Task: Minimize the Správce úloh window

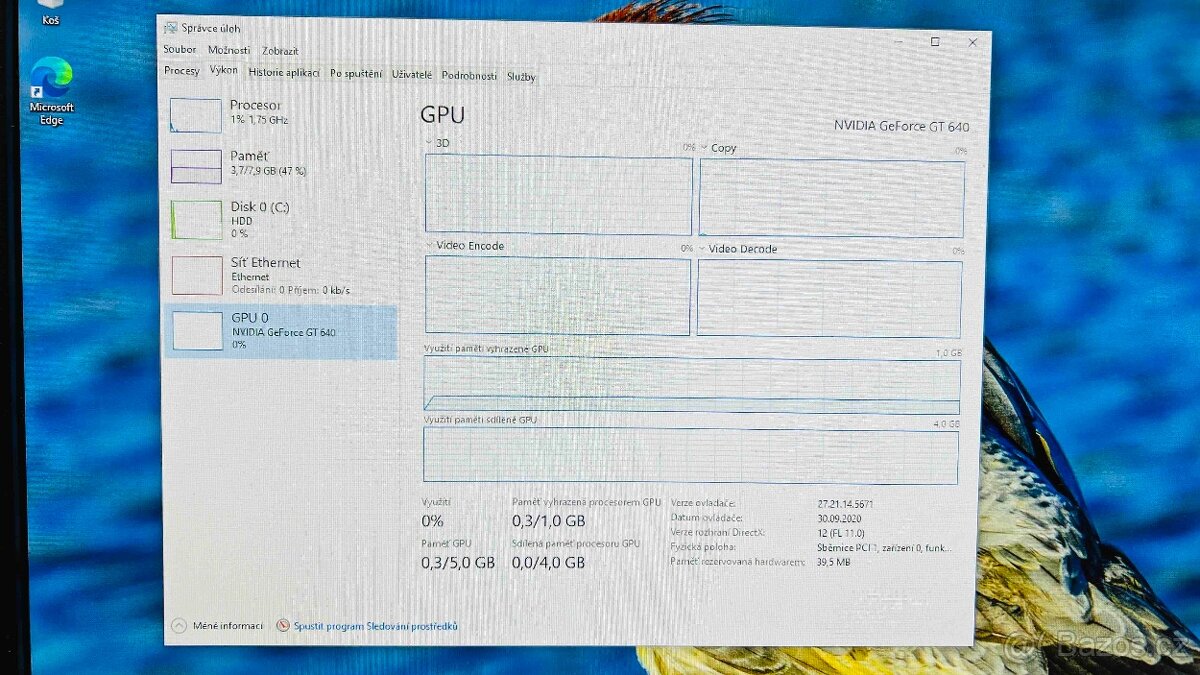Action: click(x=898, y=41)
